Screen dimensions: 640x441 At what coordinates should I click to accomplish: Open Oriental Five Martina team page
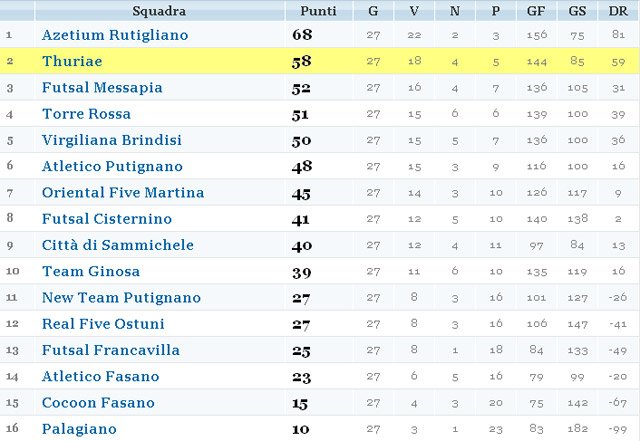click(x=123, y=192)
